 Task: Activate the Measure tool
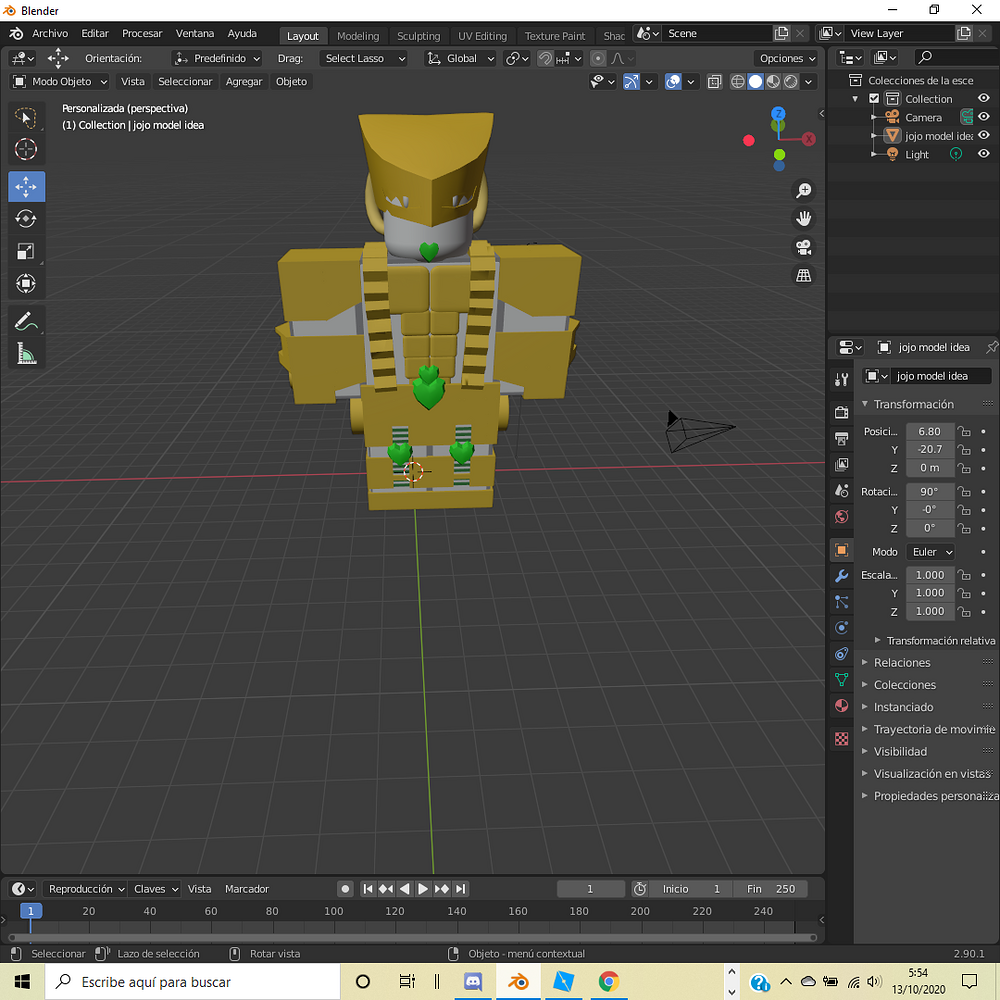(26, 351)
